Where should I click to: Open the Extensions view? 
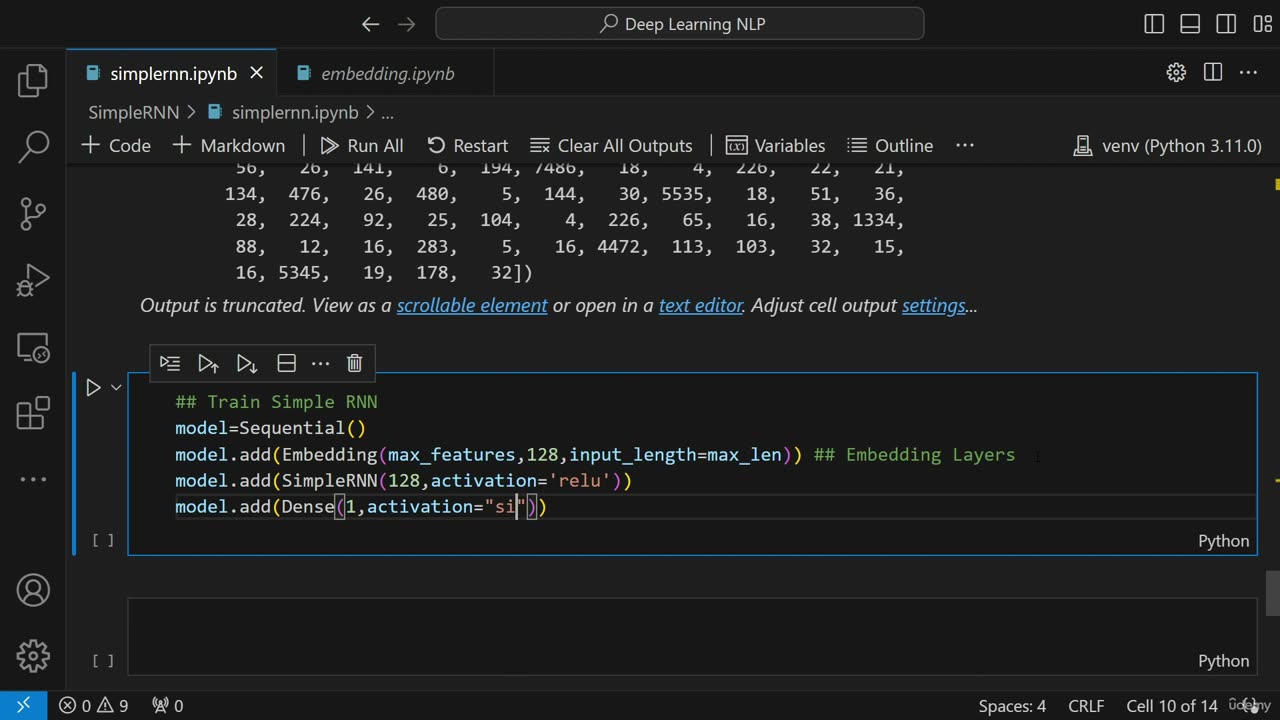tap(33, 413)
